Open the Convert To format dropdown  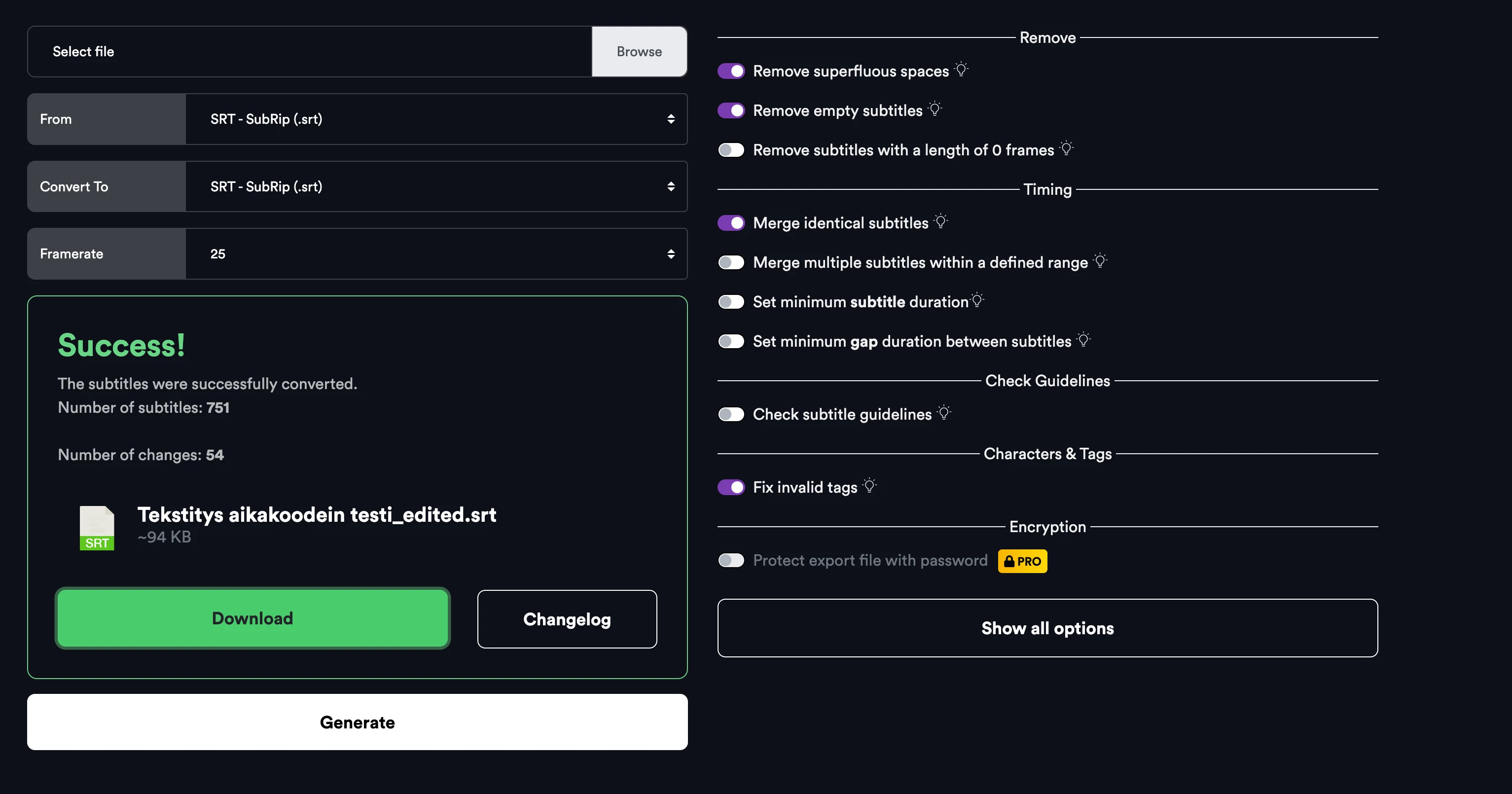436,186
